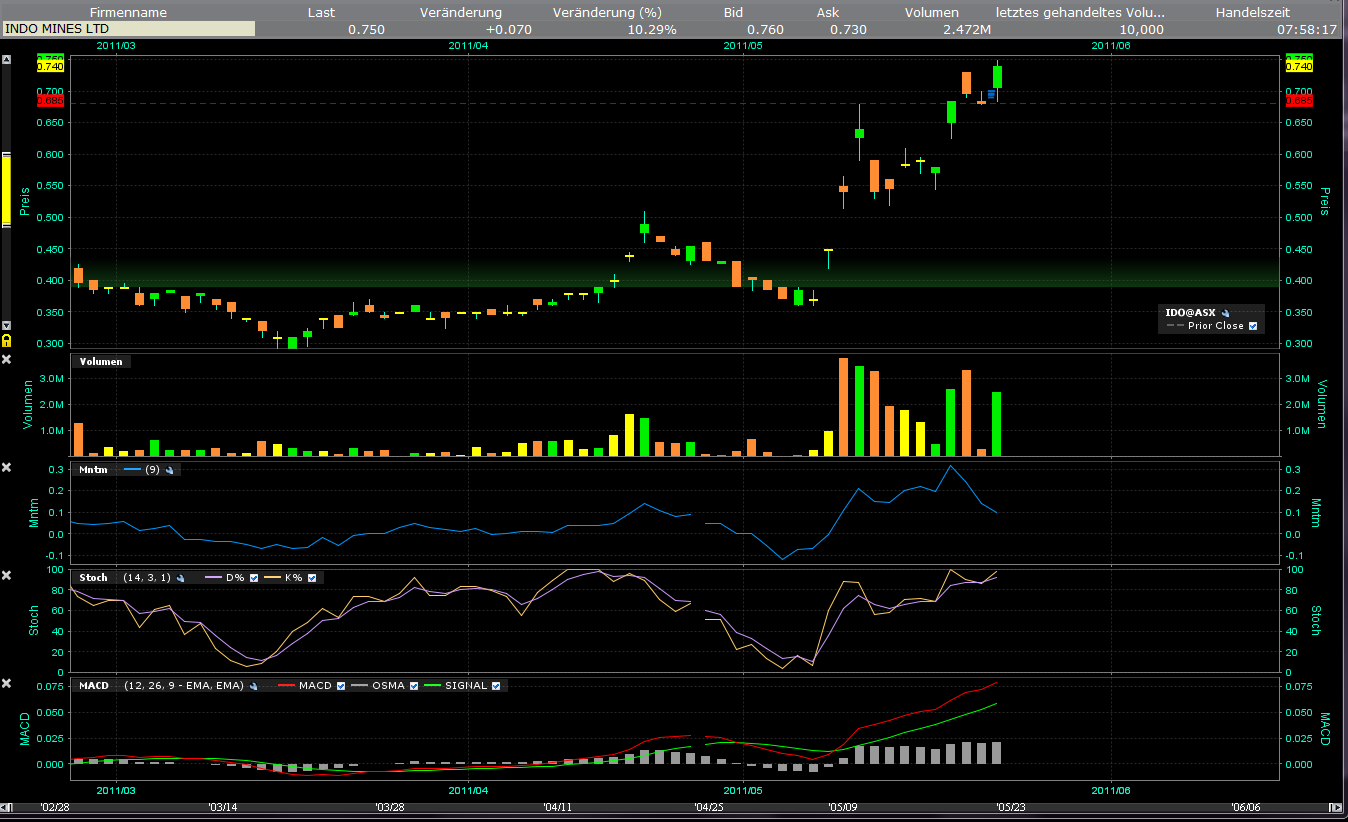Screen dimensions: 1348x822
Task: Toggle the yellow price scale lock icon
Action: pos(6,341)
